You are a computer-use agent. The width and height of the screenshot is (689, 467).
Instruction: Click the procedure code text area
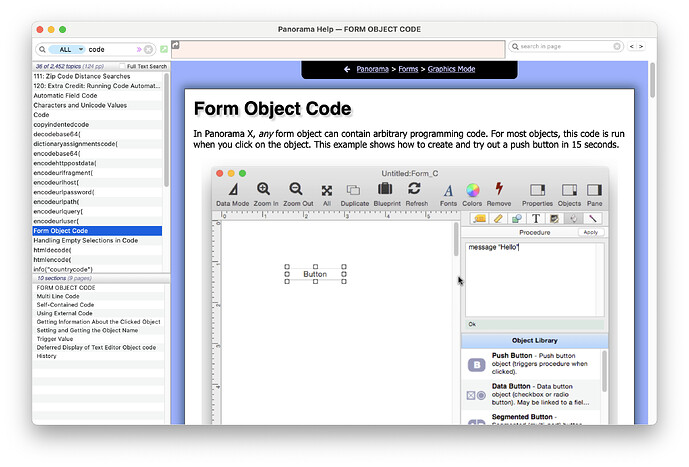click(x=534, y=279)
